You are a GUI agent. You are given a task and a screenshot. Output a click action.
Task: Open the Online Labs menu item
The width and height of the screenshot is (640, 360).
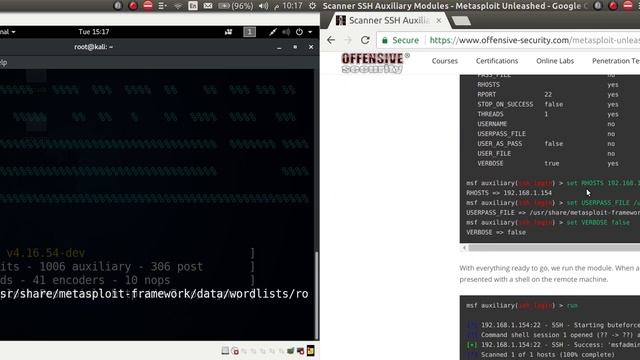[x=555, y=61]
